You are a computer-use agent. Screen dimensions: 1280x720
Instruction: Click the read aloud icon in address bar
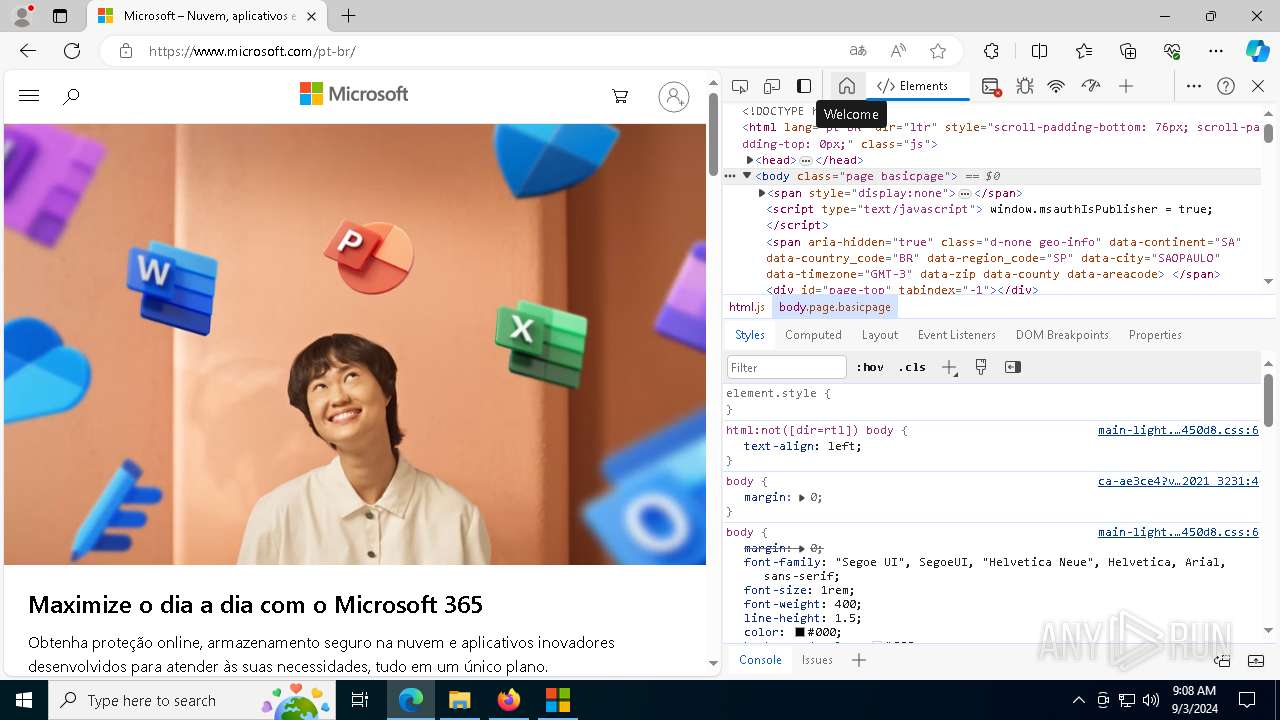pos(898,51)
